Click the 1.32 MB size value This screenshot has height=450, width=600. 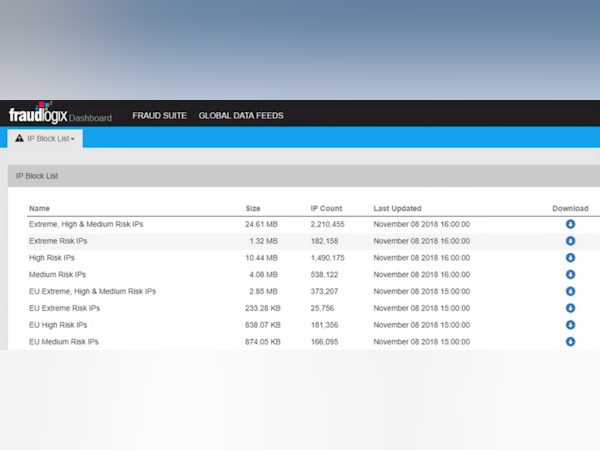click(x=264, y=241)
